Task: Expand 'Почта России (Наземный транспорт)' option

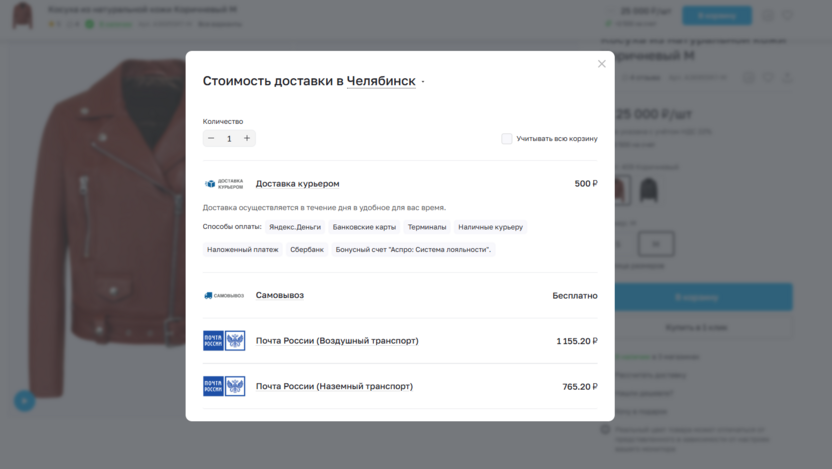Action: (334, 386)
